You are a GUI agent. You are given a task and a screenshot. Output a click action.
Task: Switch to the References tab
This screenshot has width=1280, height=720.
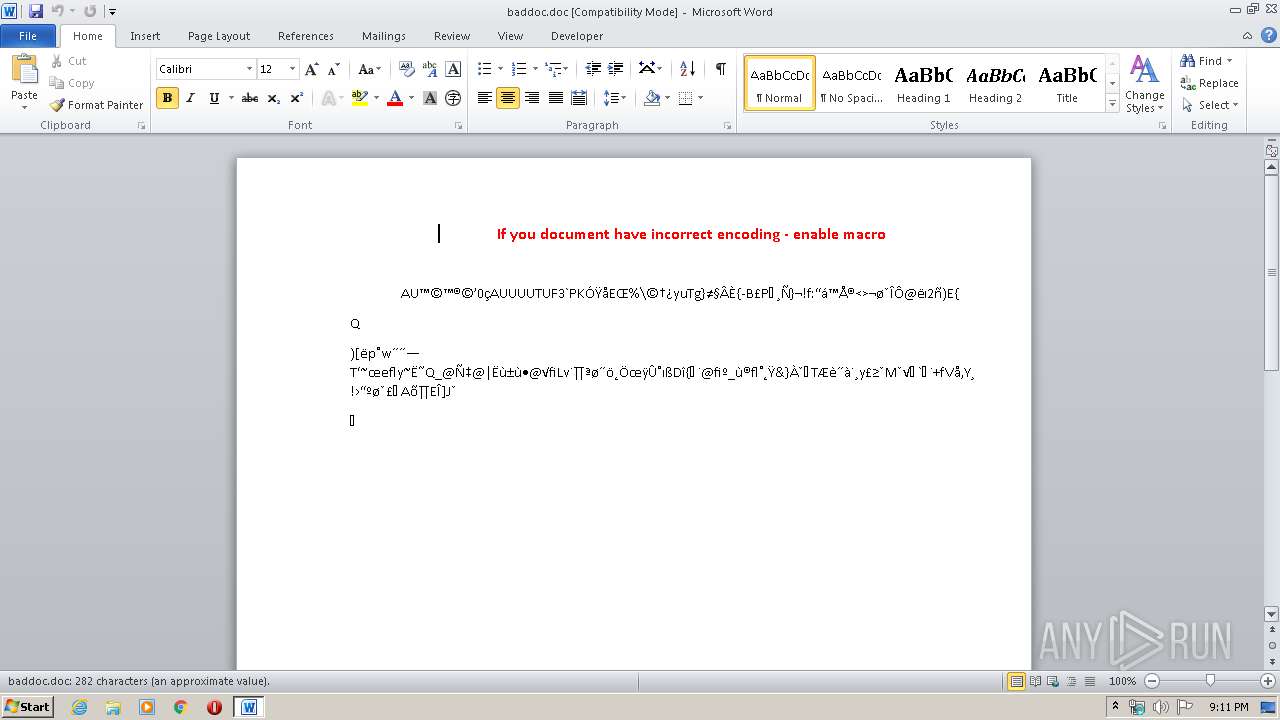(306, 36)
